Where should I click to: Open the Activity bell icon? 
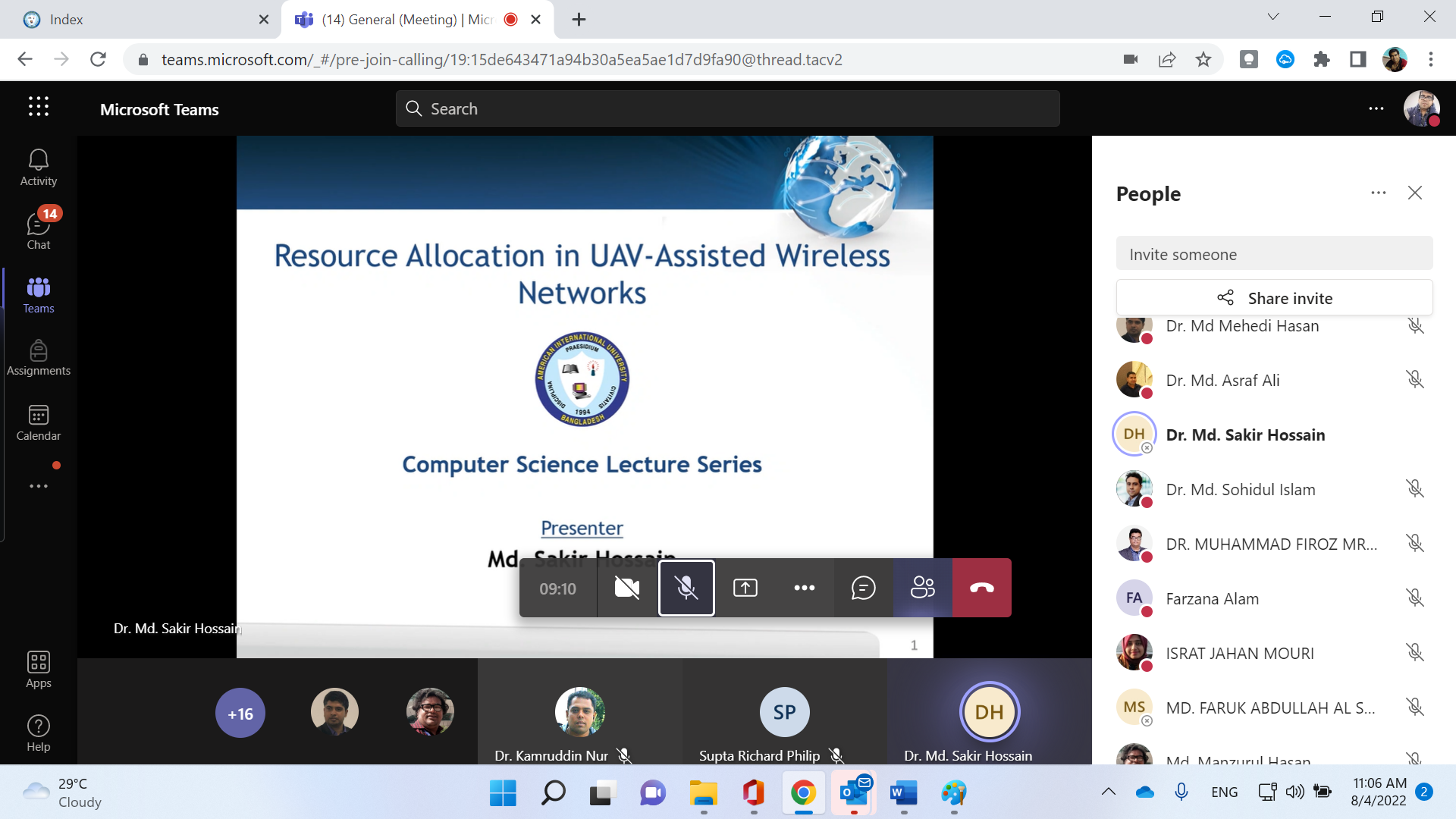tap(38, 167)
